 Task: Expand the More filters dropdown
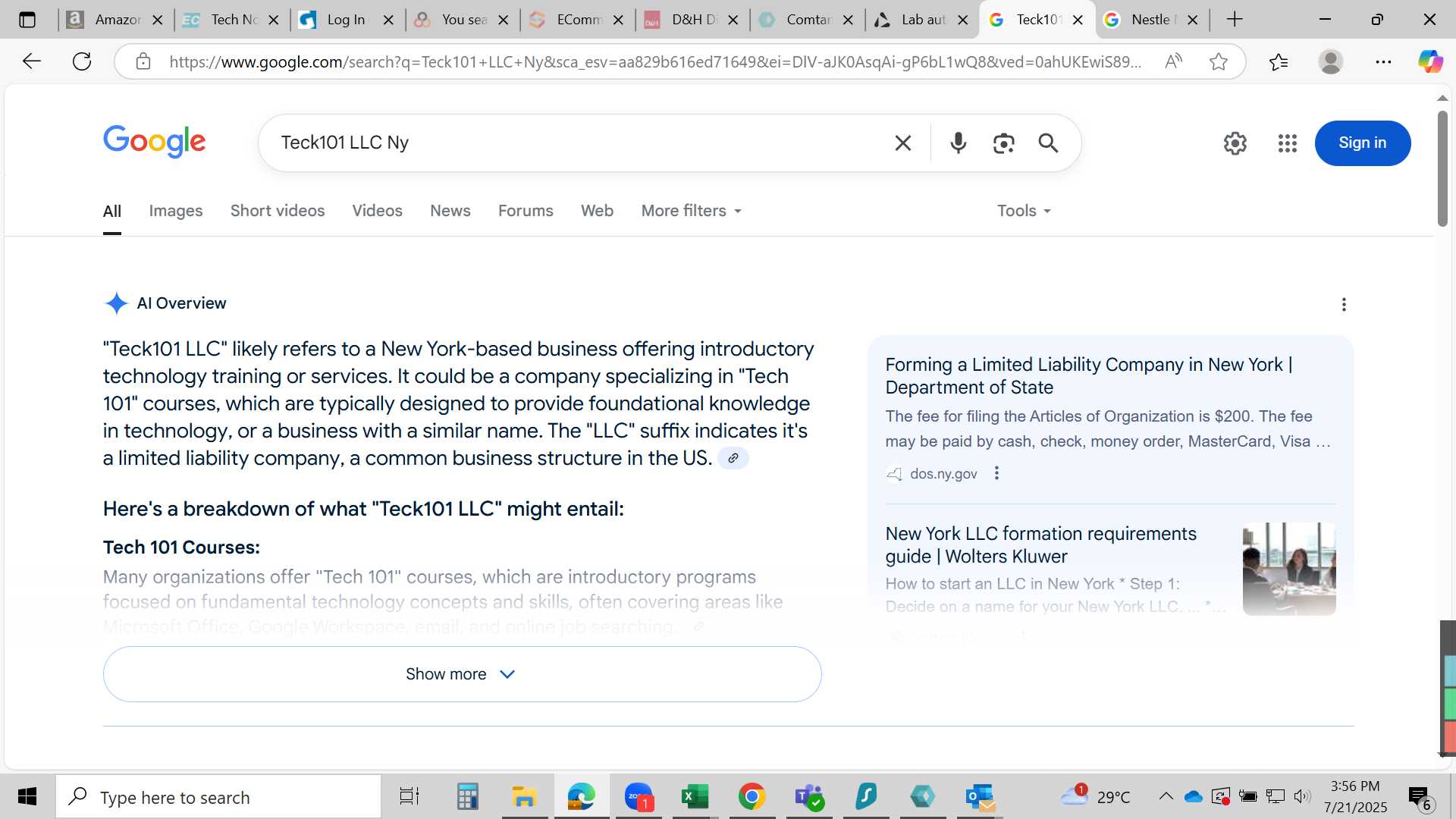click(692, 211)
